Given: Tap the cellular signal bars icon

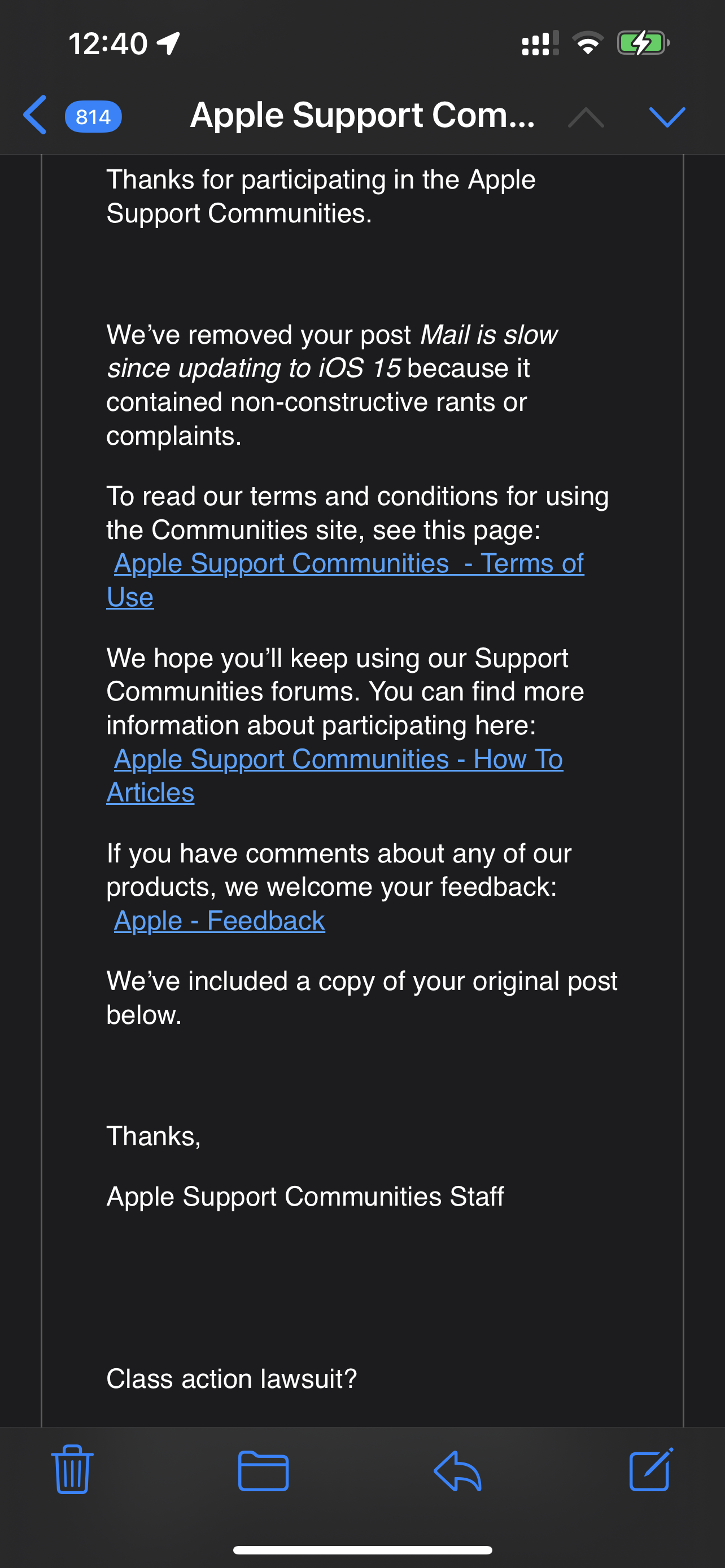Looking at the screenshot, I should coord(540,44).
